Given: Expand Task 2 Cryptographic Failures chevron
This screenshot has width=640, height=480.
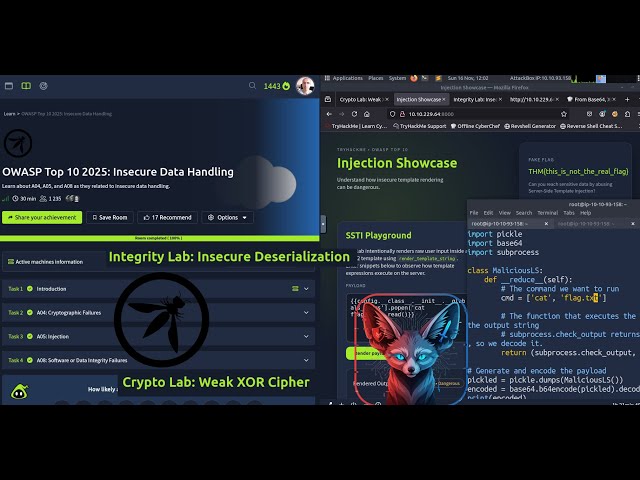Looking at the screenshot, I should pos(306,313).
